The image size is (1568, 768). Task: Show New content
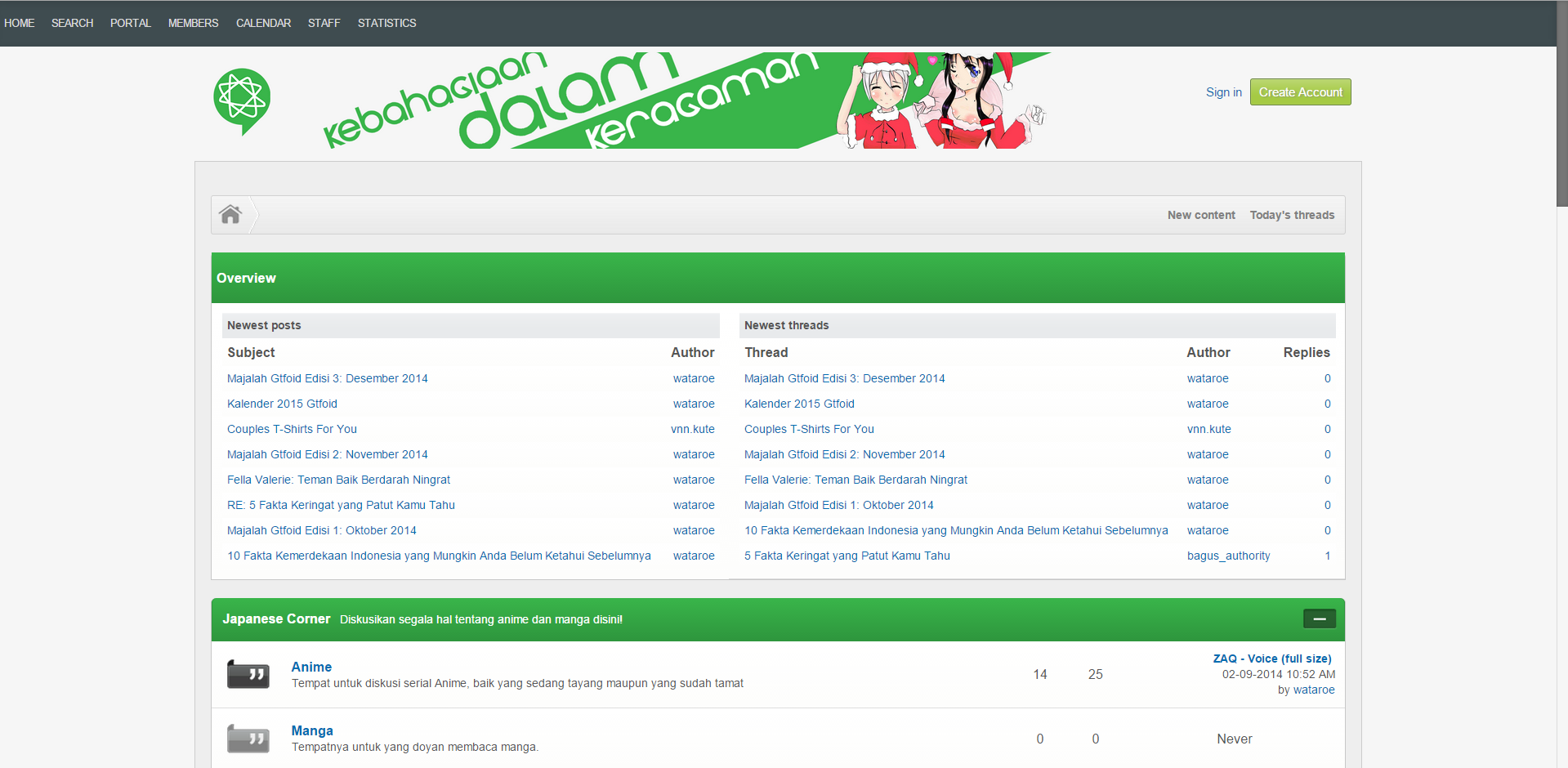coord(1201,215)
